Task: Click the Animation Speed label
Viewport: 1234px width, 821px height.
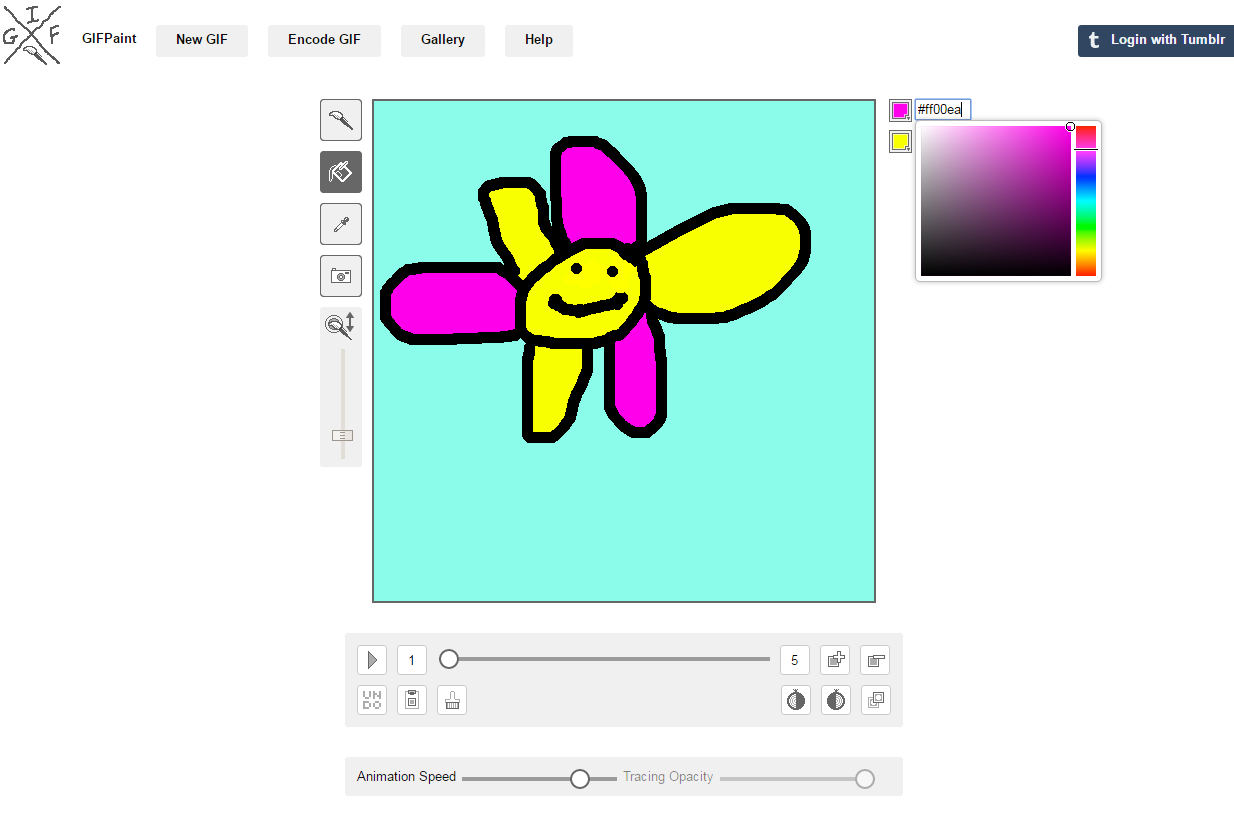Action: [406, 777]
